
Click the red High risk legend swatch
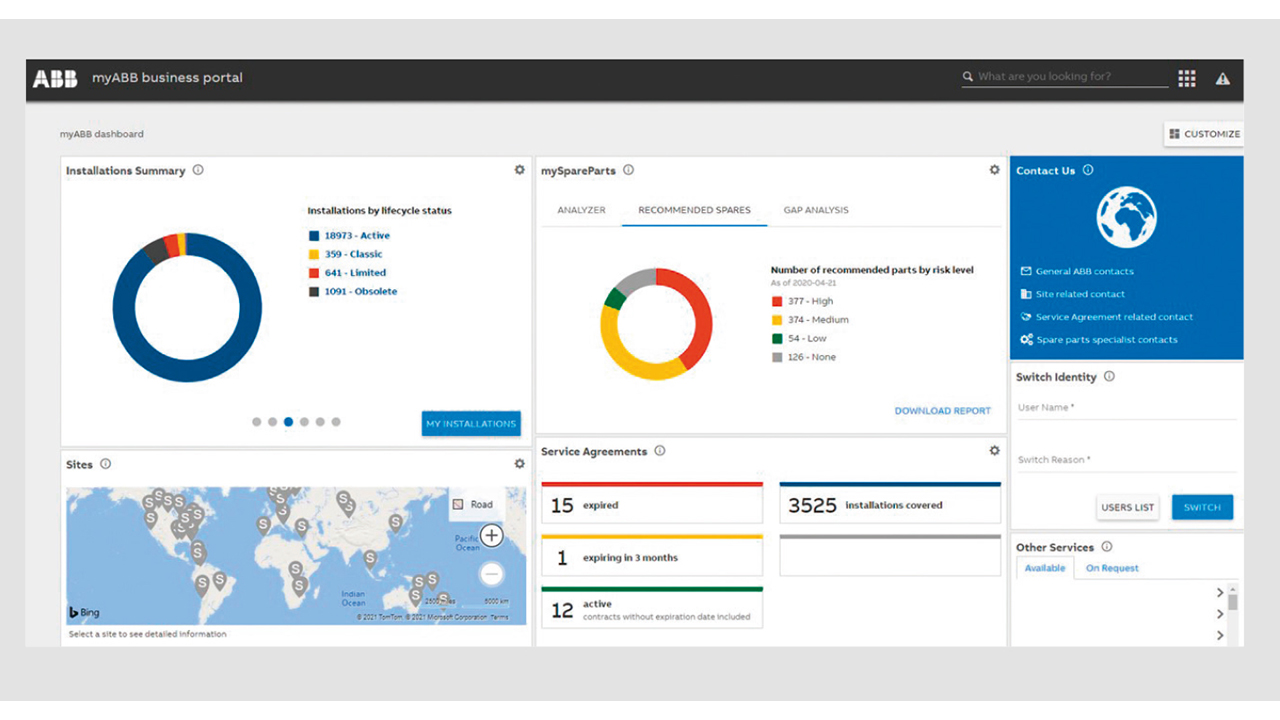tap(777, 301)
